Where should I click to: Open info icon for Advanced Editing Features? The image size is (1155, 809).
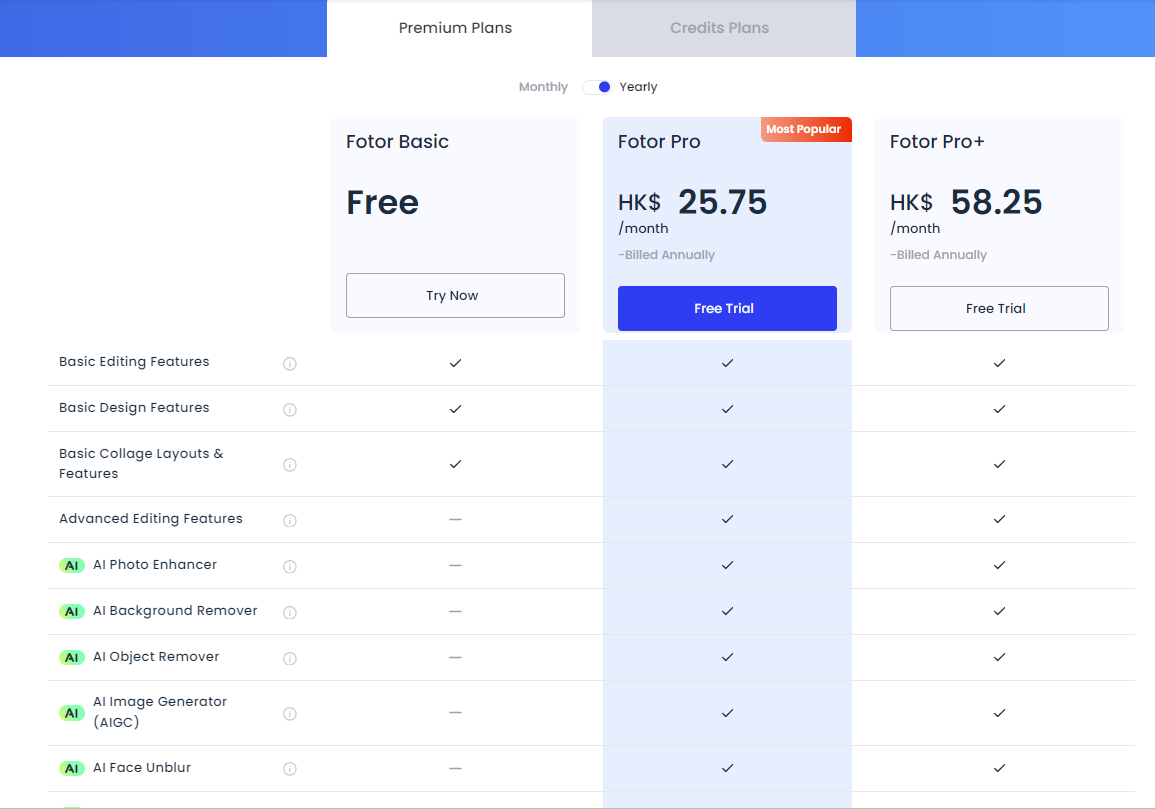coord(289,521)
